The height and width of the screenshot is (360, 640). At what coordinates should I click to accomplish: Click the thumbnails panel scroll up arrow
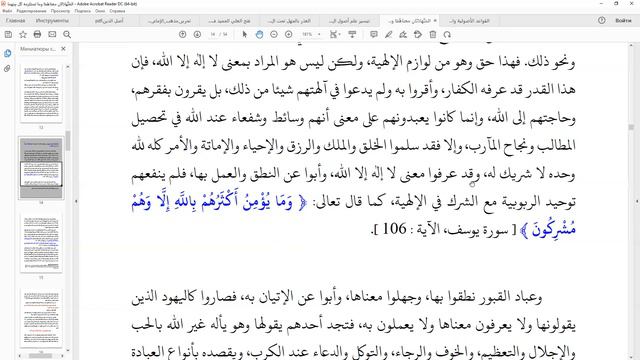click(68, 67)
